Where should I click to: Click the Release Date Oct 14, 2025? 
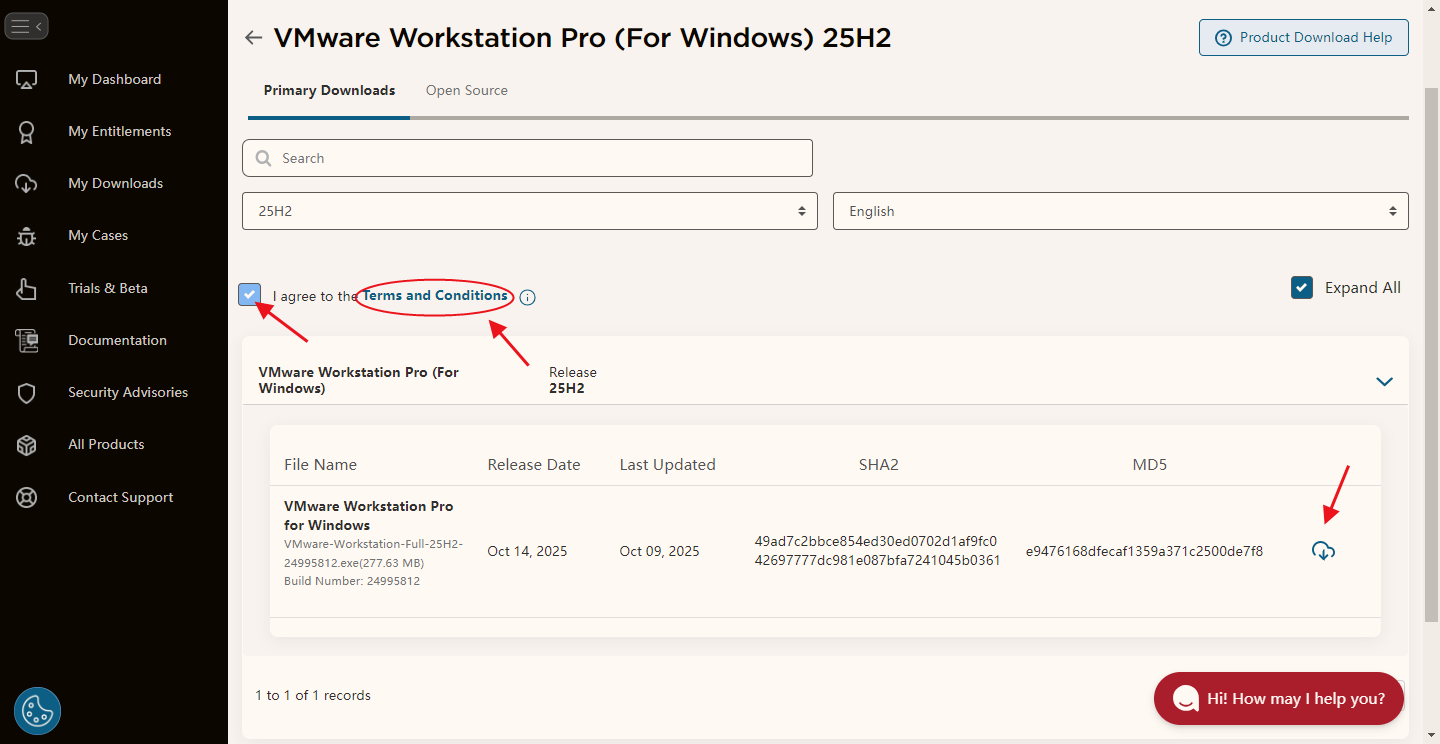coord(528,551)
